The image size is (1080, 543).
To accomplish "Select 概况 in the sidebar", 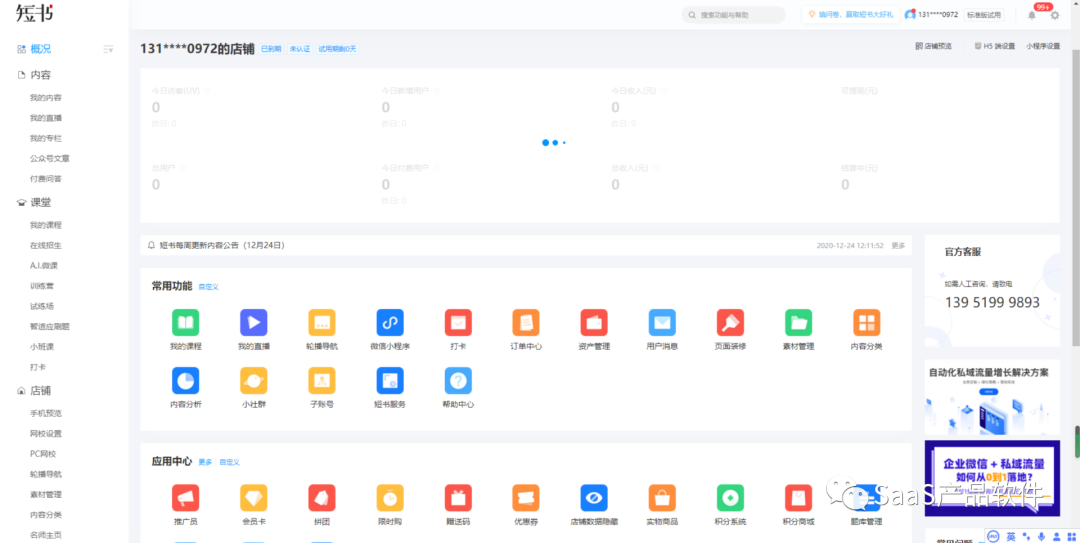I will (x=40, y=49).
